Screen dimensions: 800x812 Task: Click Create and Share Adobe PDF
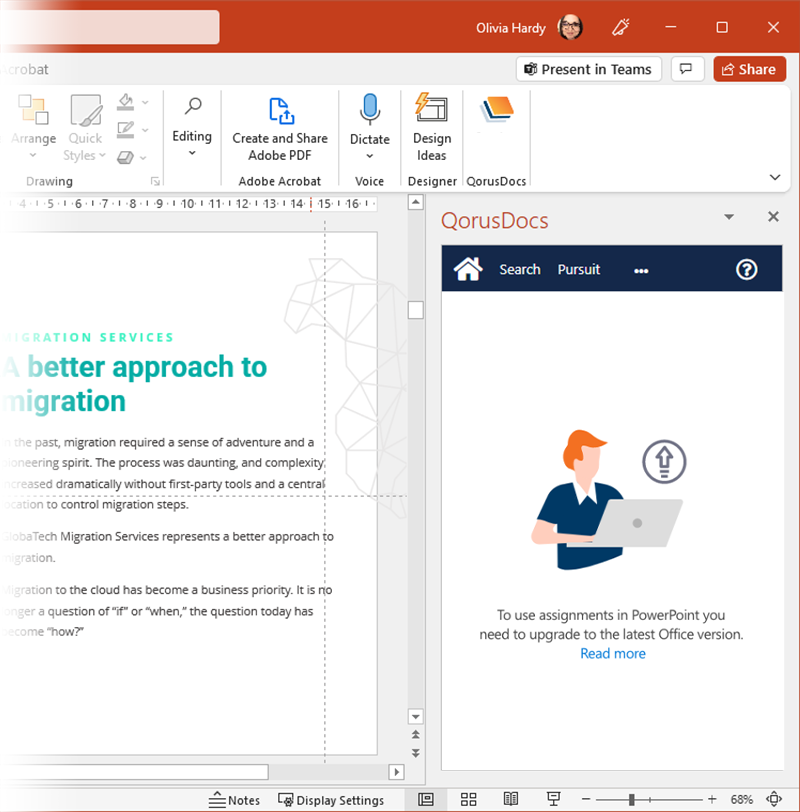click(280, 127)
